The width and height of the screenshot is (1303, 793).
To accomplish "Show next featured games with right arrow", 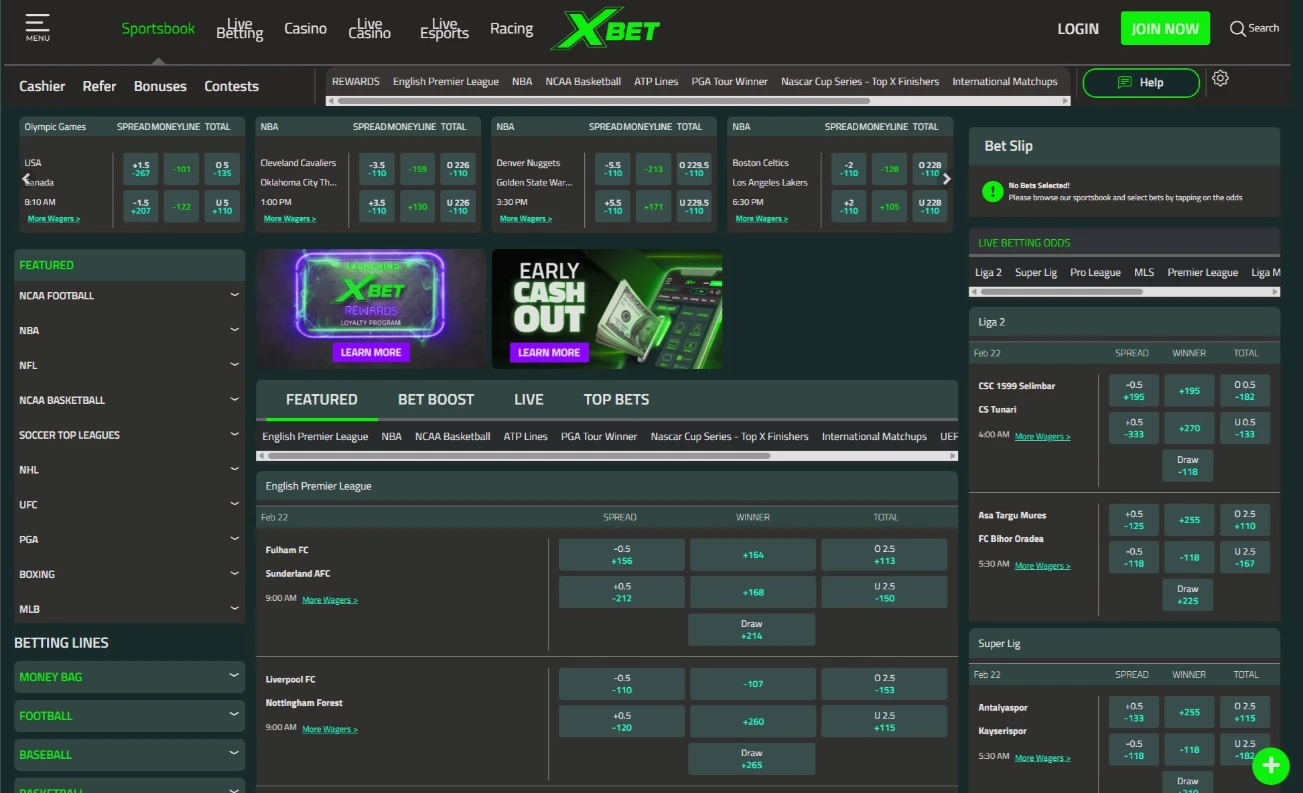I will (947, 179).
